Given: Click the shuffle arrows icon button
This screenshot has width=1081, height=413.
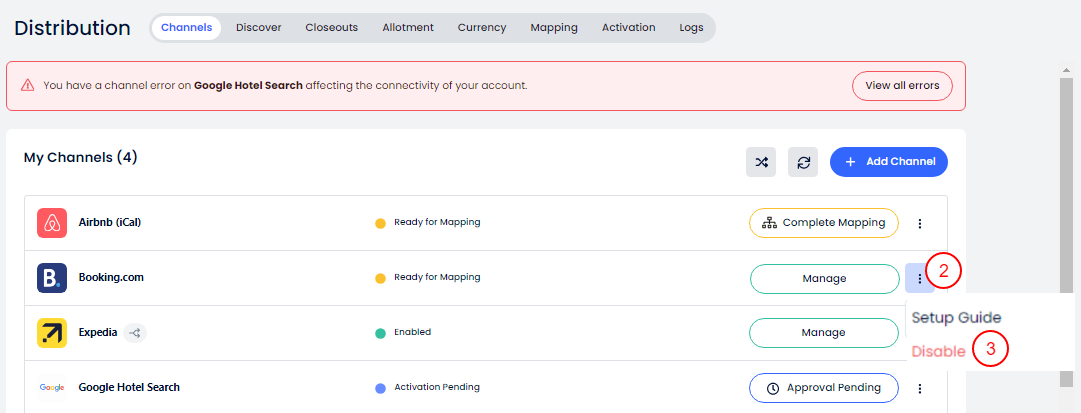Looking at the screenshot, I should (x=761, y=162).
